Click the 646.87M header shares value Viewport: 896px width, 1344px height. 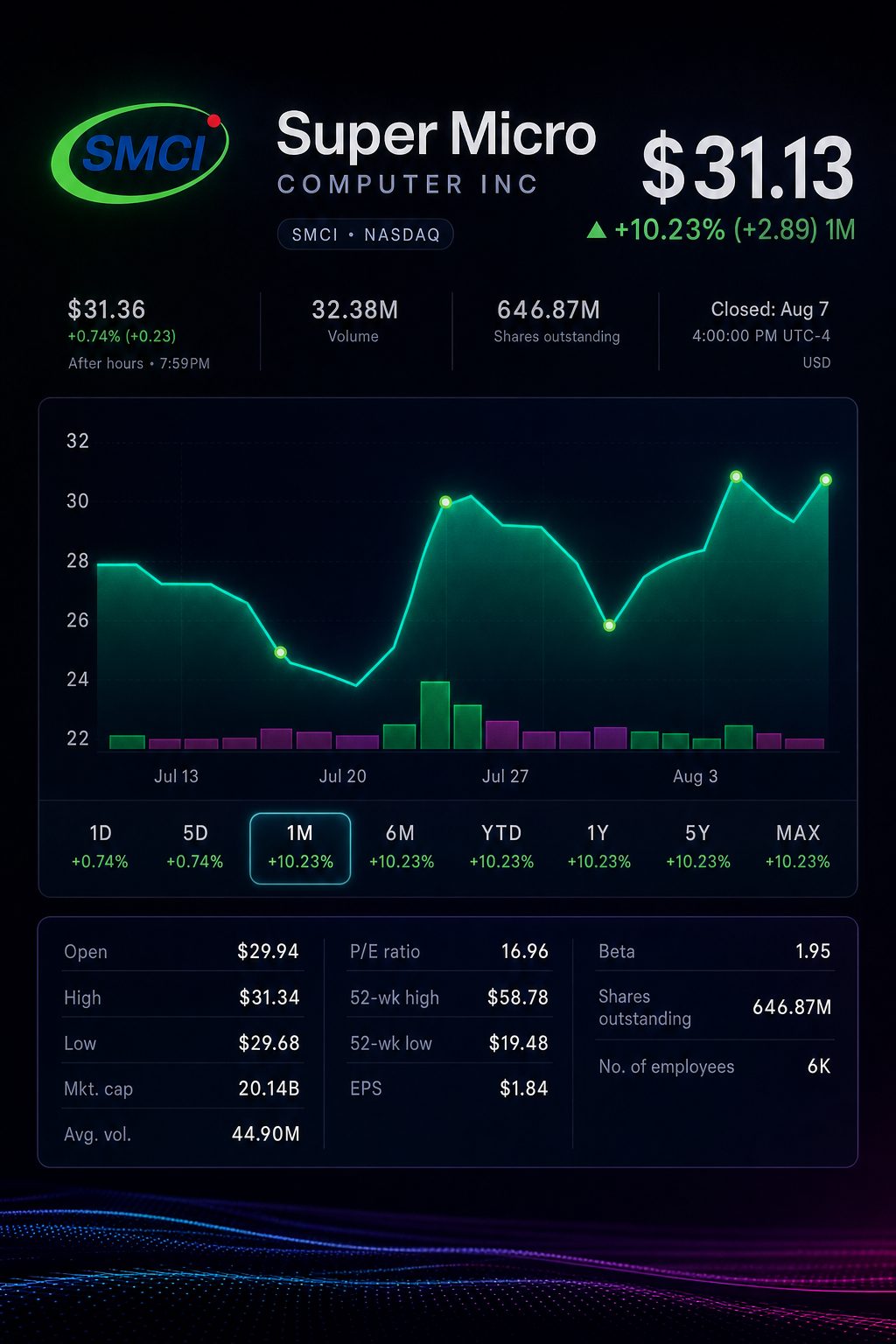point(549,310)
